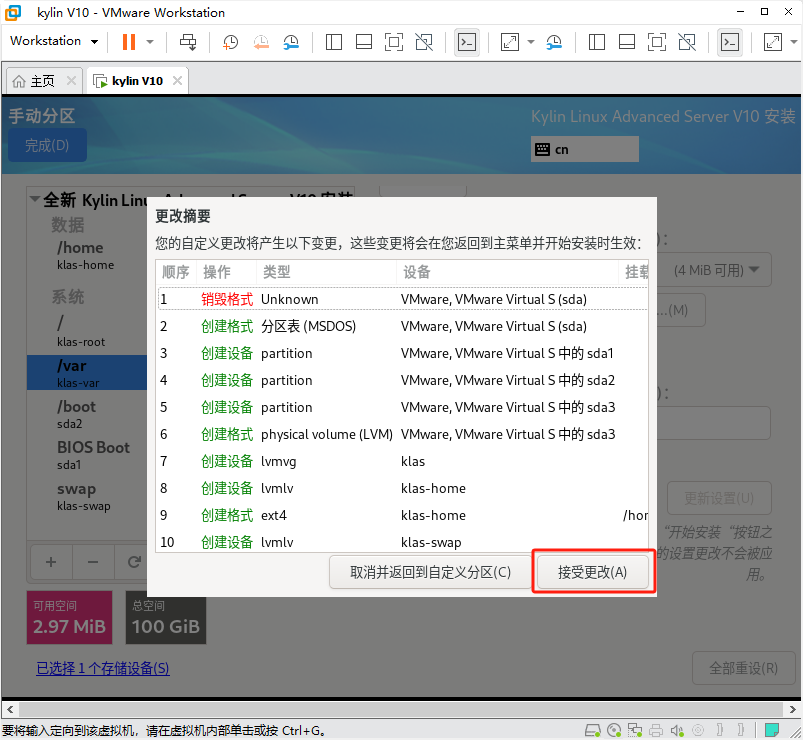Click 取消并返回到自定义分区(C) button

click(x=430, y=572)
